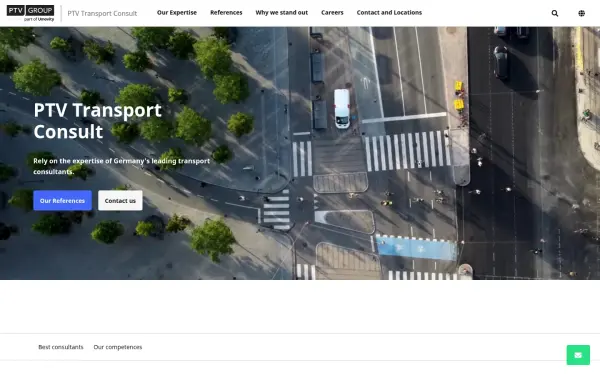Open the References menu item
Viewport: 600px width, 375px height.
coord(226,13)
